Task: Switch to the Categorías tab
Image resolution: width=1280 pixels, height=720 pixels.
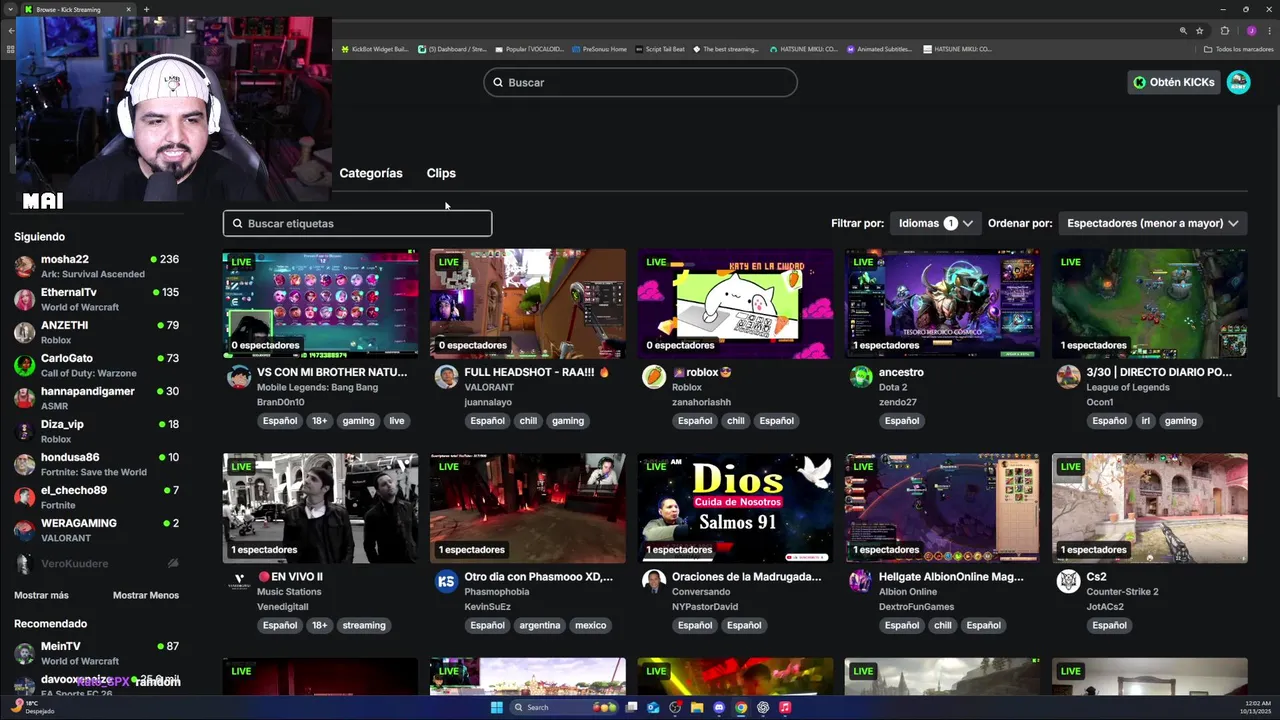Action: (371, 173)
